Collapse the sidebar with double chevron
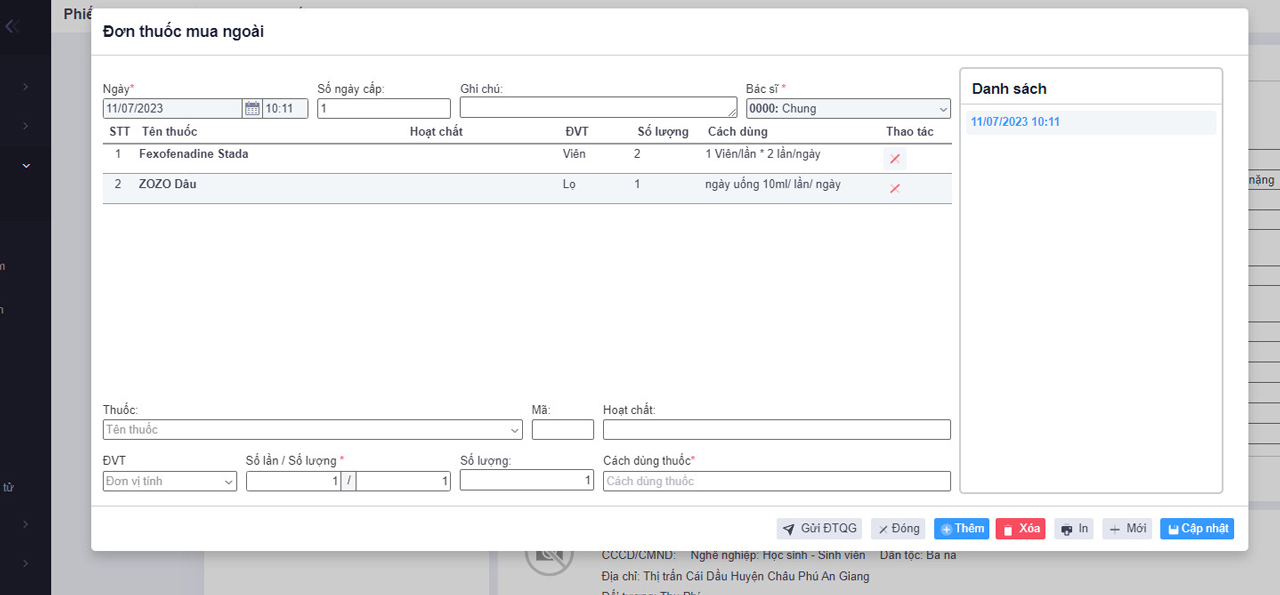The height and width of the screenshot is (595, 1280). tap(12, 27)
